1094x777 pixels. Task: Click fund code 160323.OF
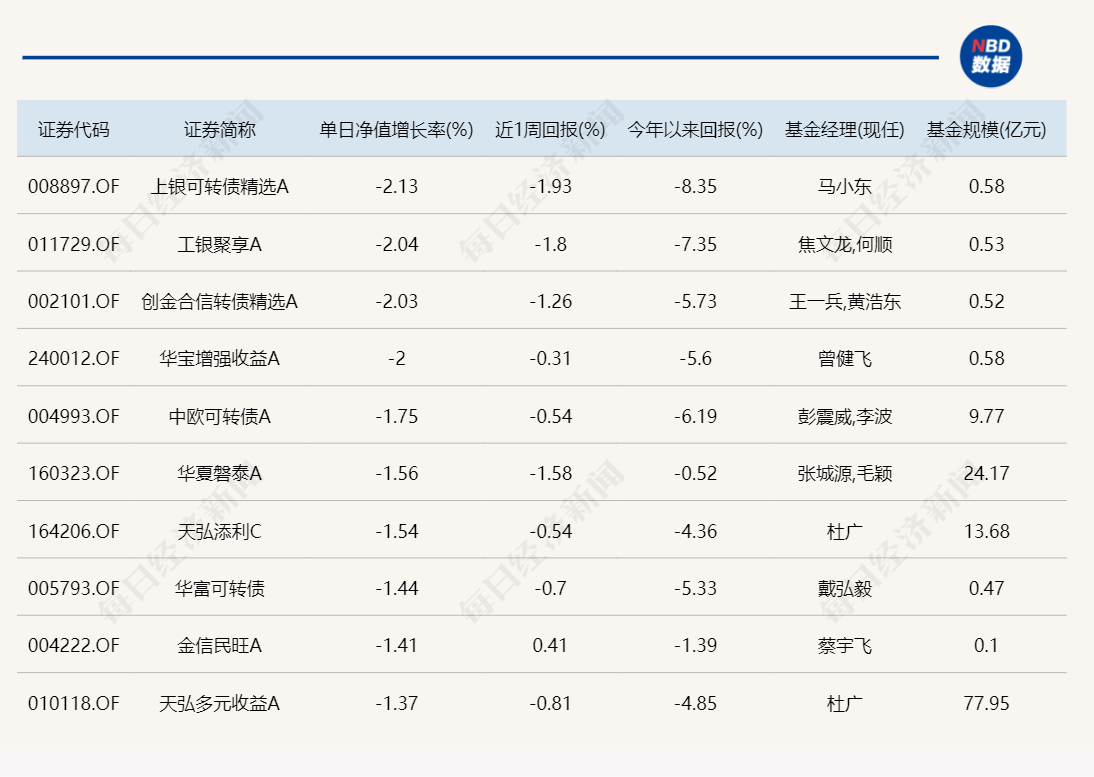coord(73,474)
